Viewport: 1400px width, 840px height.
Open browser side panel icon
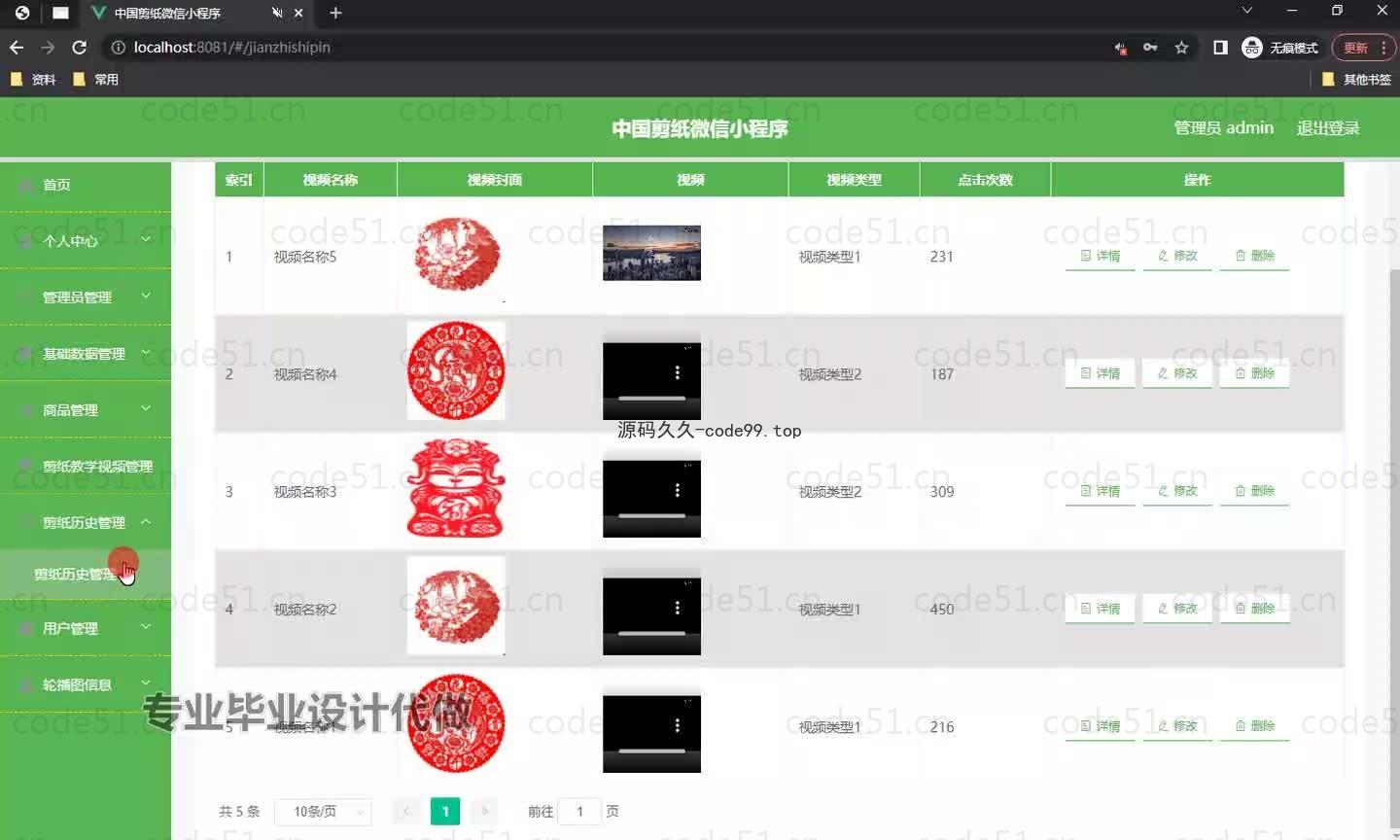[x=1220, y=48]
